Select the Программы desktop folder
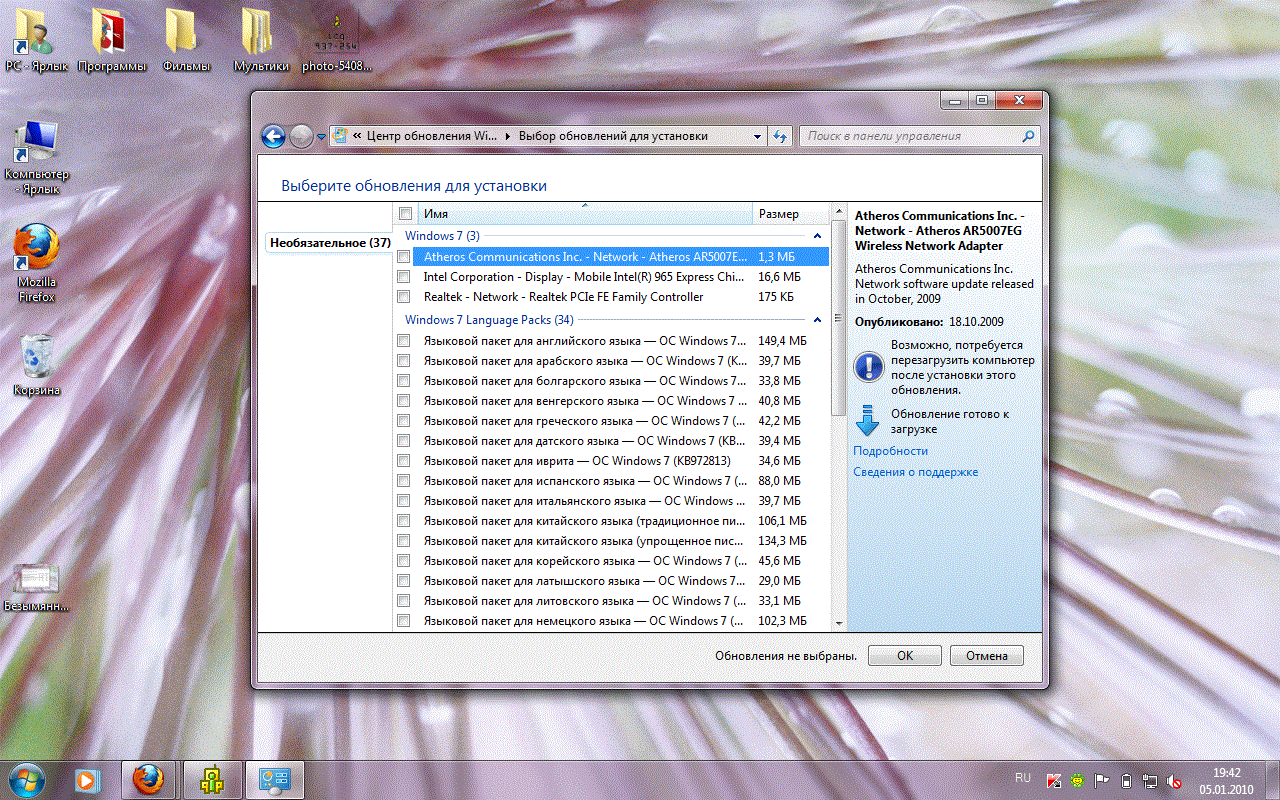 pos(111,39)
